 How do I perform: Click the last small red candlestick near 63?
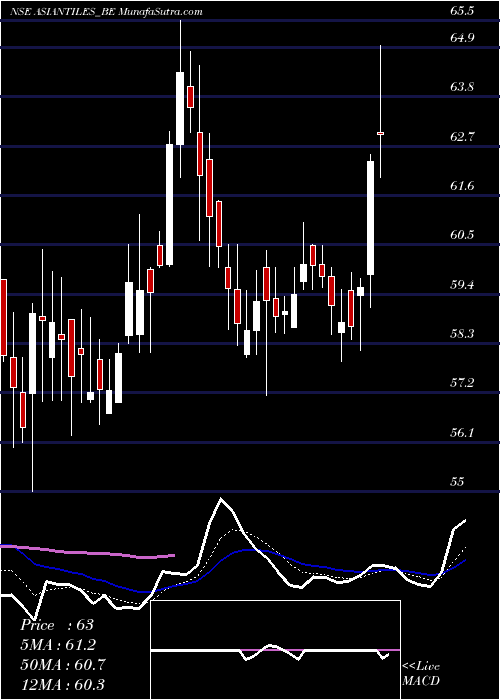pos(381,133)
